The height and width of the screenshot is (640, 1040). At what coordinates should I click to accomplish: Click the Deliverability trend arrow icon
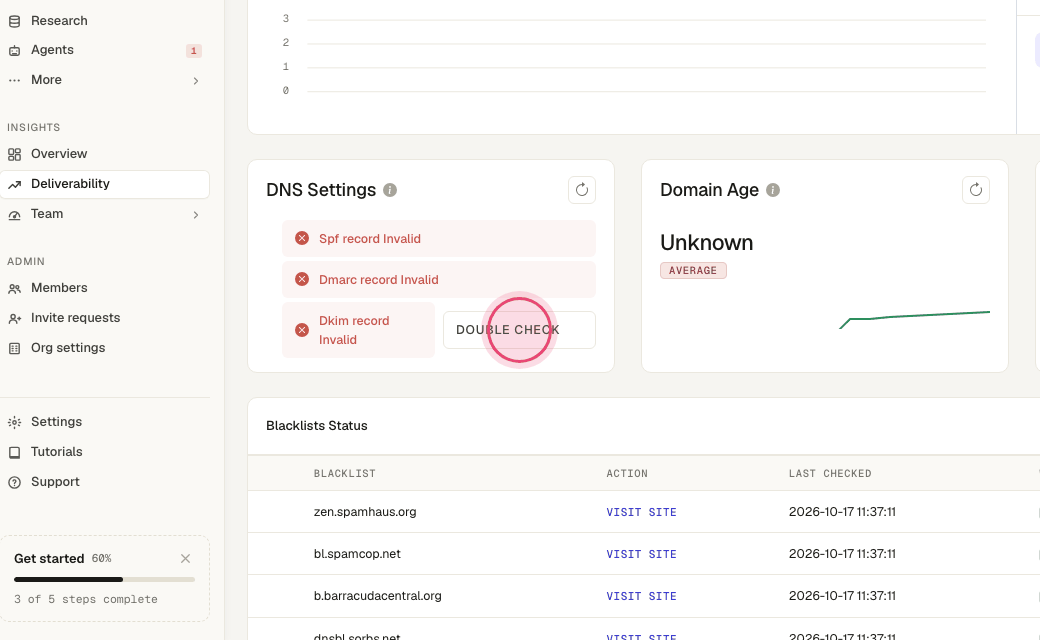pos(15,184)
